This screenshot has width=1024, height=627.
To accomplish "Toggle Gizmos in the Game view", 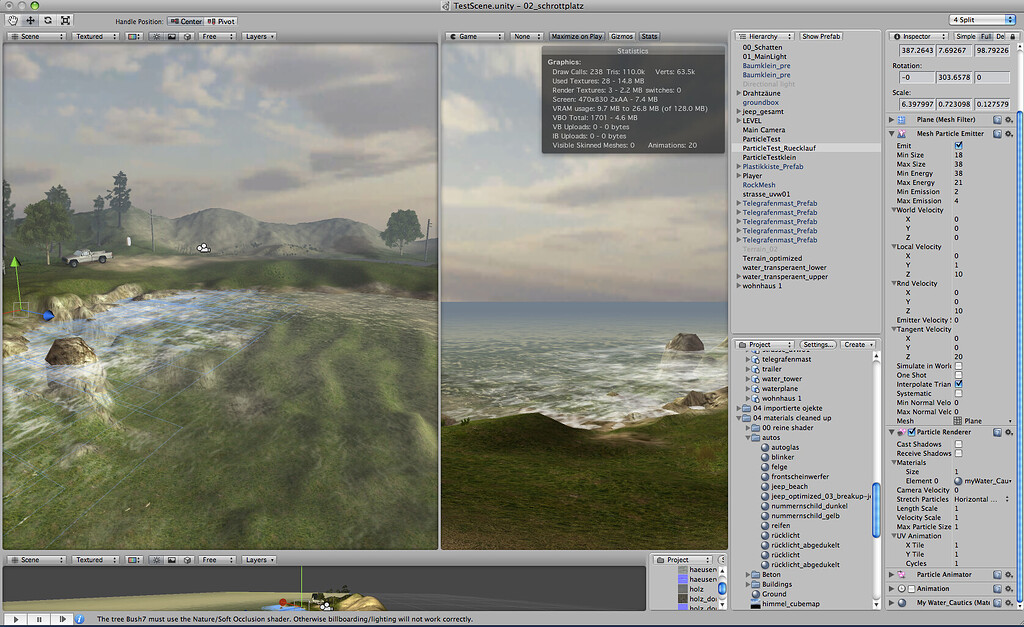I will click(621, 35).
